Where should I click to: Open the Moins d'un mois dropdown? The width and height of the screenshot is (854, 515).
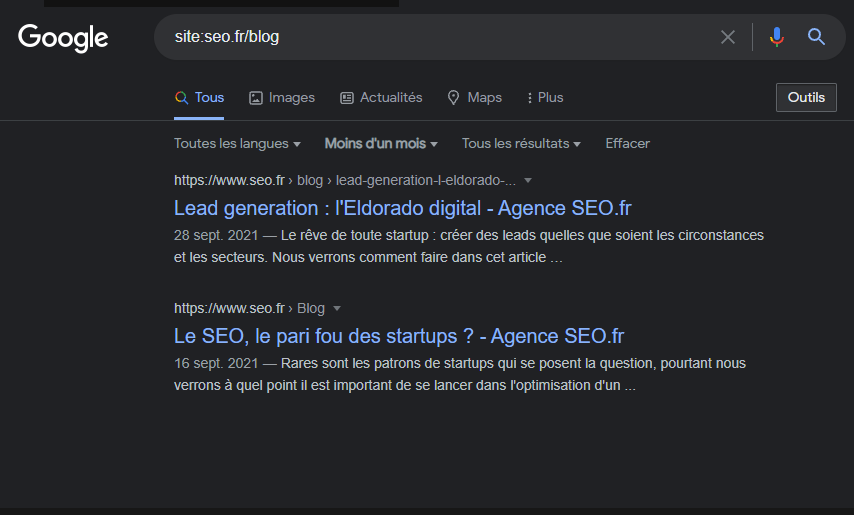pos(381,144)
